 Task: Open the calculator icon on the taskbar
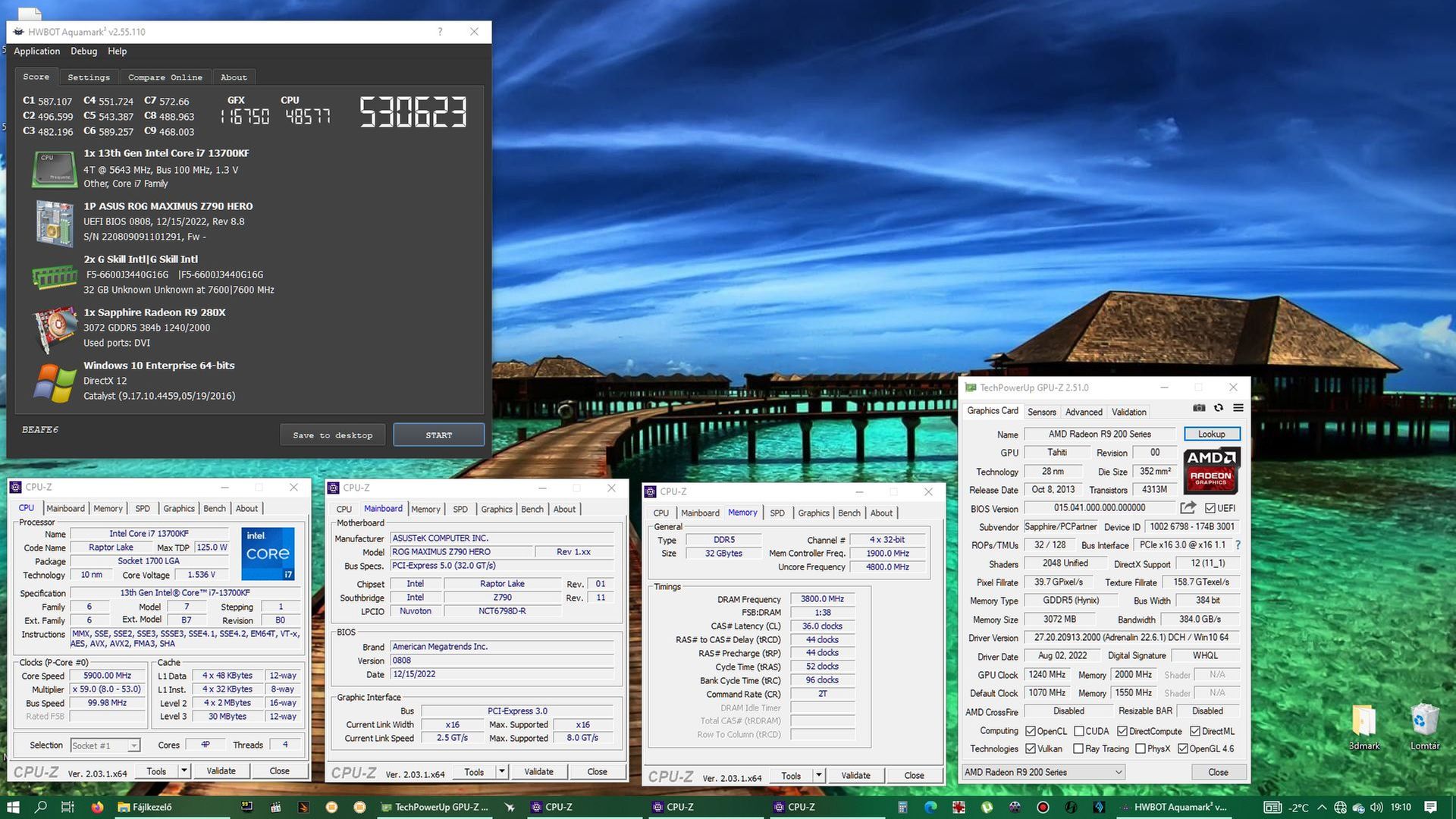pyautogui.click(x=902, y=807)
